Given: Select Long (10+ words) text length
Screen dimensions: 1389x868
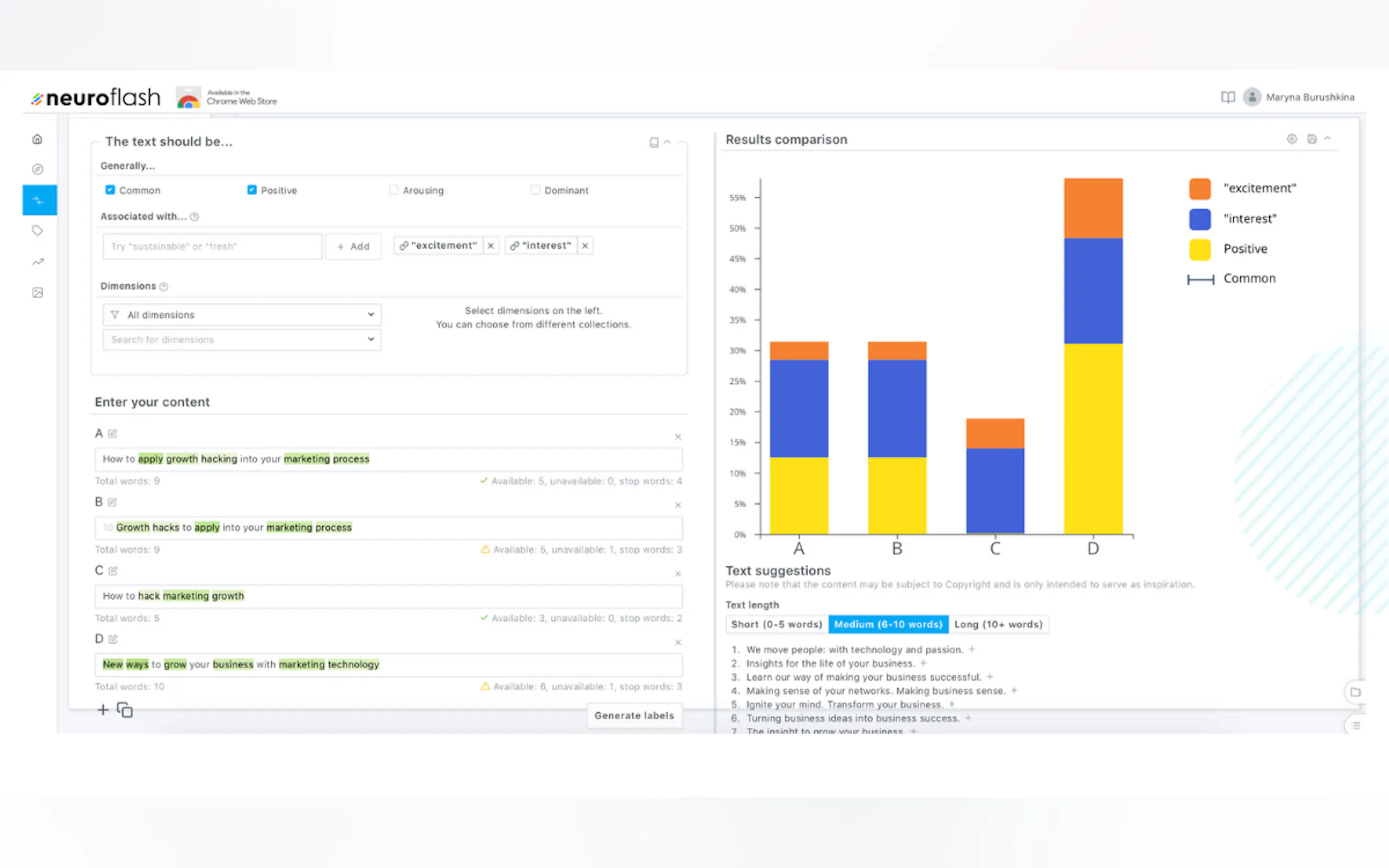Looking at the screenshot, I should tap(998, 624).
